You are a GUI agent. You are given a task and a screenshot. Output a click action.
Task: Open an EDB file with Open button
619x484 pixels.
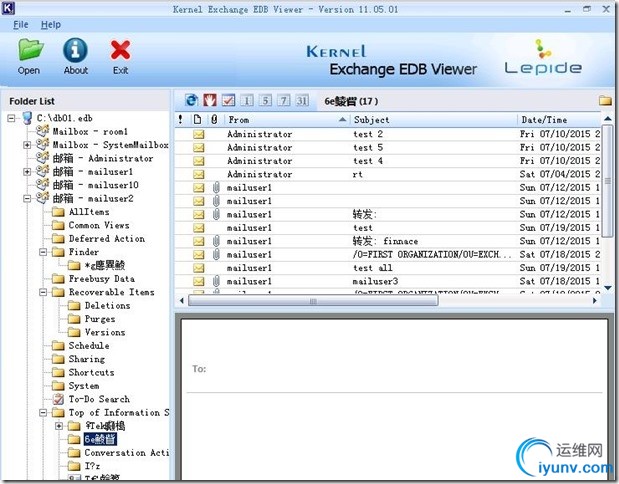29,56
